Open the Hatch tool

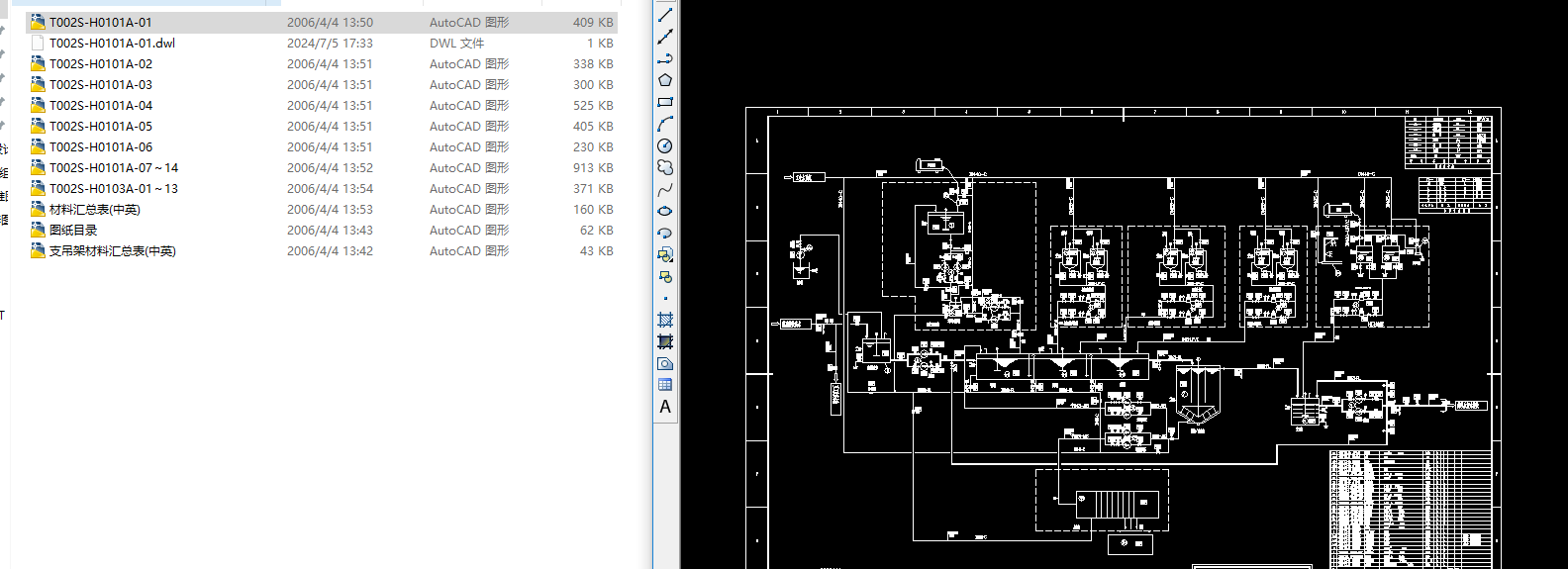point(665,320)
